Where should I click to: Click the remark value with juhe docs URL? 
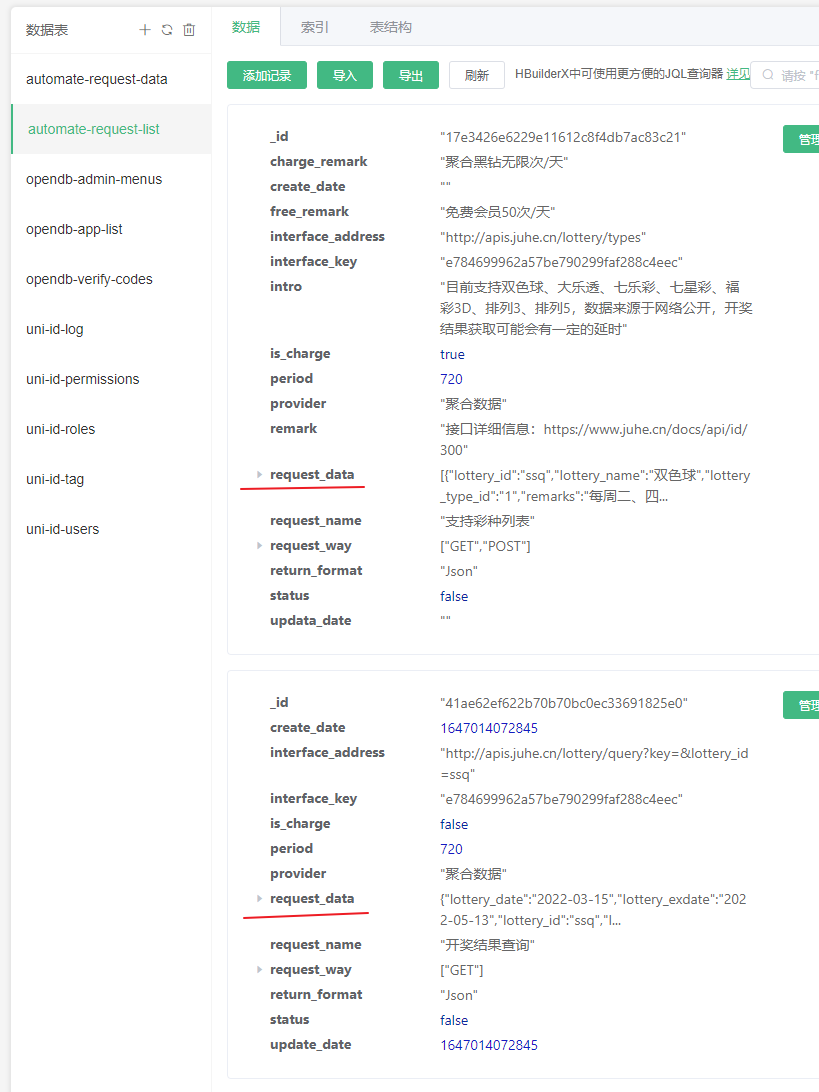(593, 439)
